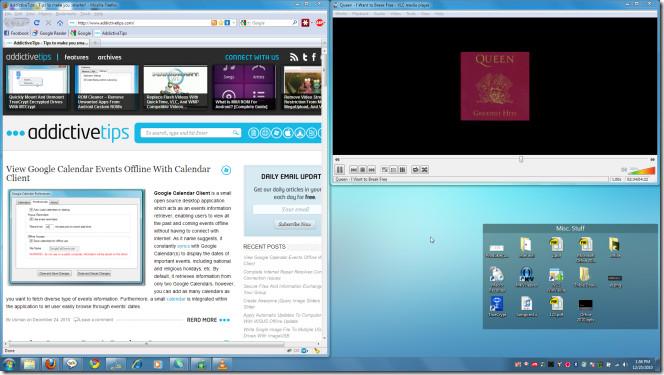Stop playback in VLC controls

tap(362, 170)
